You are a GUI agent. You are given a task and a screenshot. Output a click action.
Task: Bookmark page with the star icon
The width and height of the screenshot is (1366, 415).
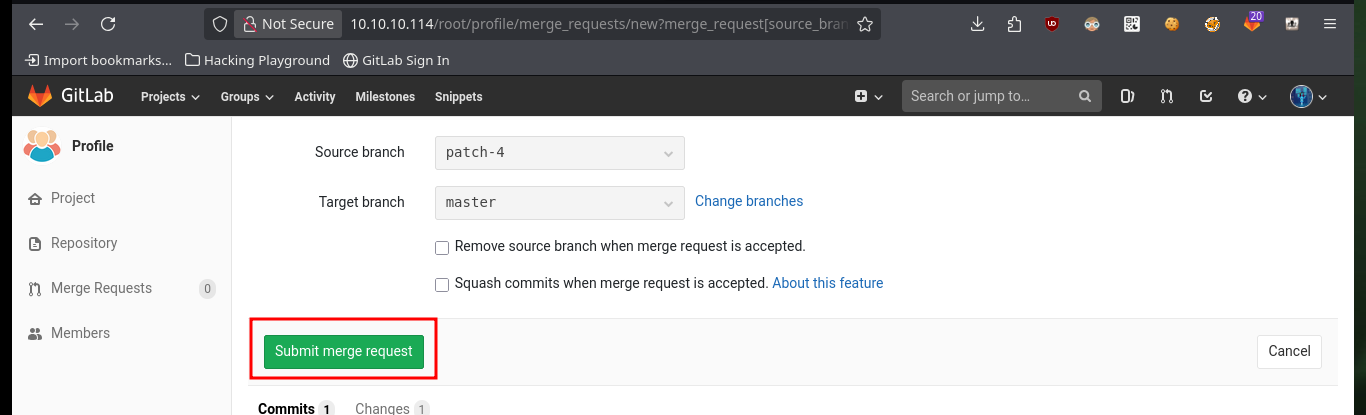[x=865, y=24]
